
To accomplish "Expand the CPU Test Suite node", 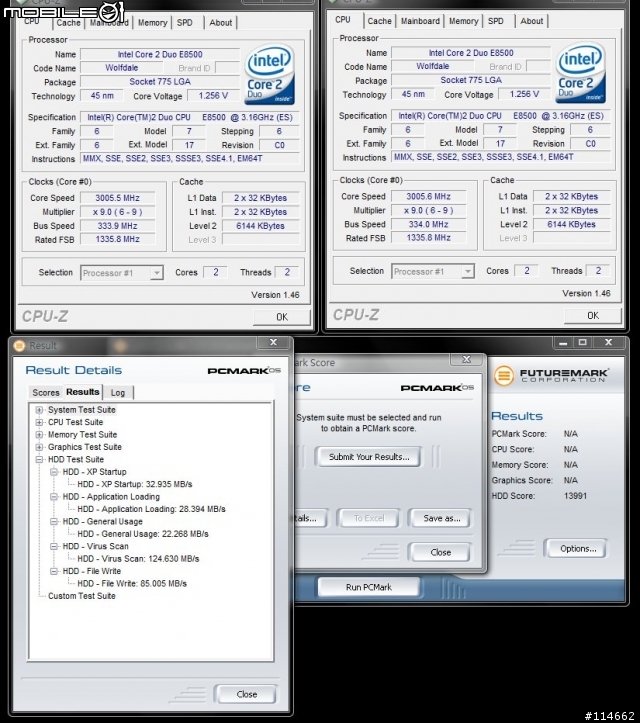I will pos(39,422).
